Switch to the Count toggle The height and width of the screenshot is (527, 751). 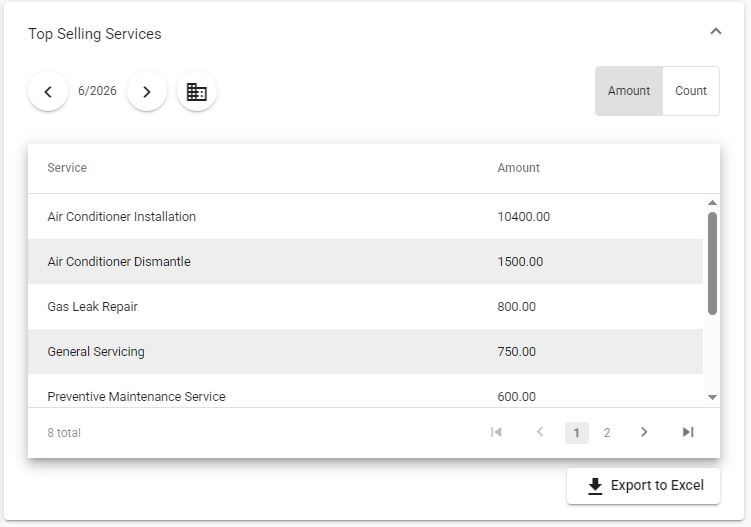tap(691, 91)
